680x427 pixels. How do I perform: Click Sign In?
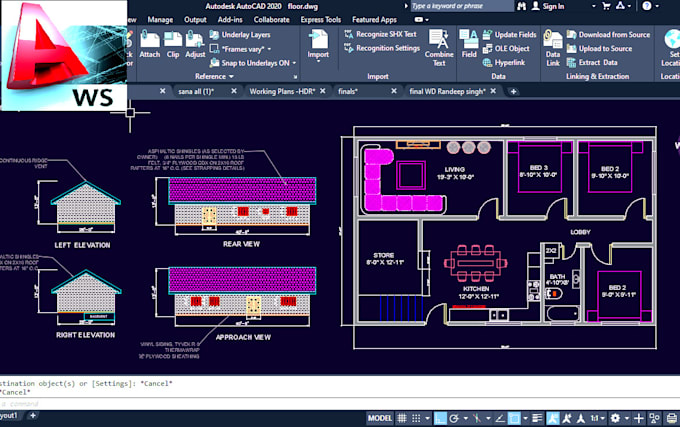click(x=549, y=6)
